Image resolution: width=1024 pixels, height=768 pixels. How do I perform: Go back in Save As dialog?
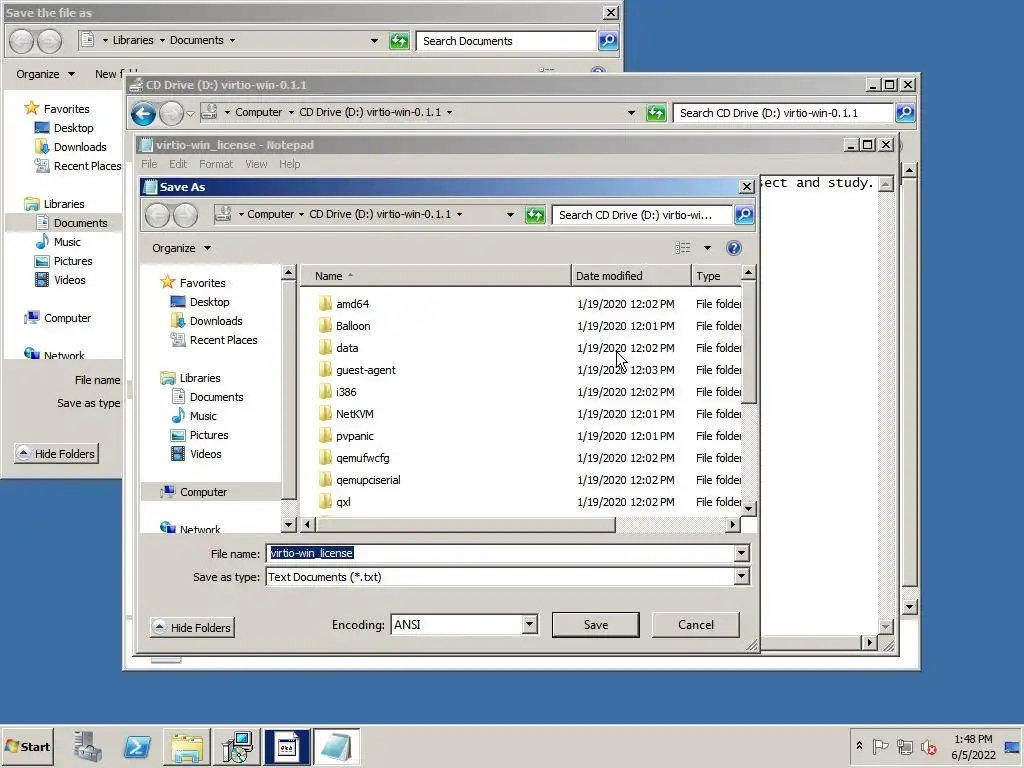click(x=157, y=215)
